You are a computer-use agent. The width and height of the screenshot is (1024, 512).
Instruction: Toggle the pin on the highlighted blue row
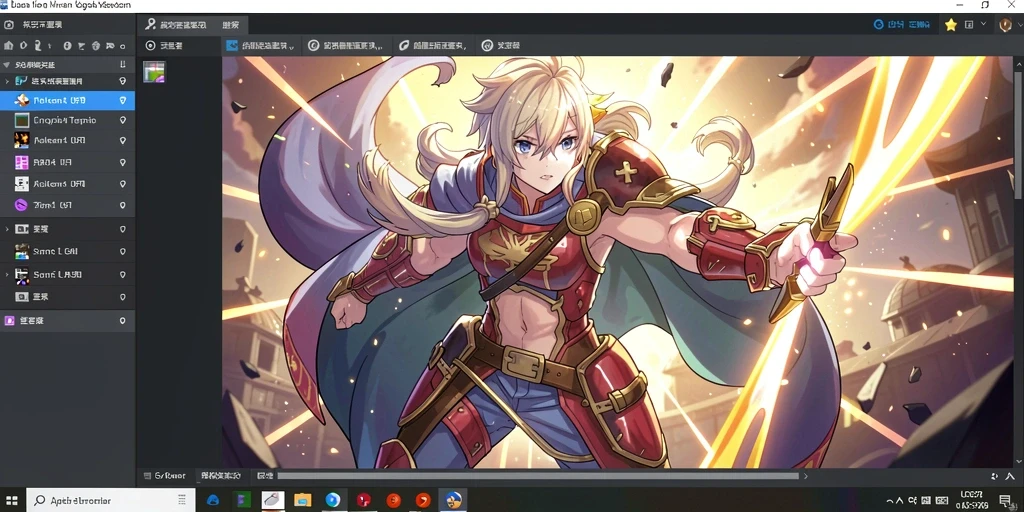(122, 101)
